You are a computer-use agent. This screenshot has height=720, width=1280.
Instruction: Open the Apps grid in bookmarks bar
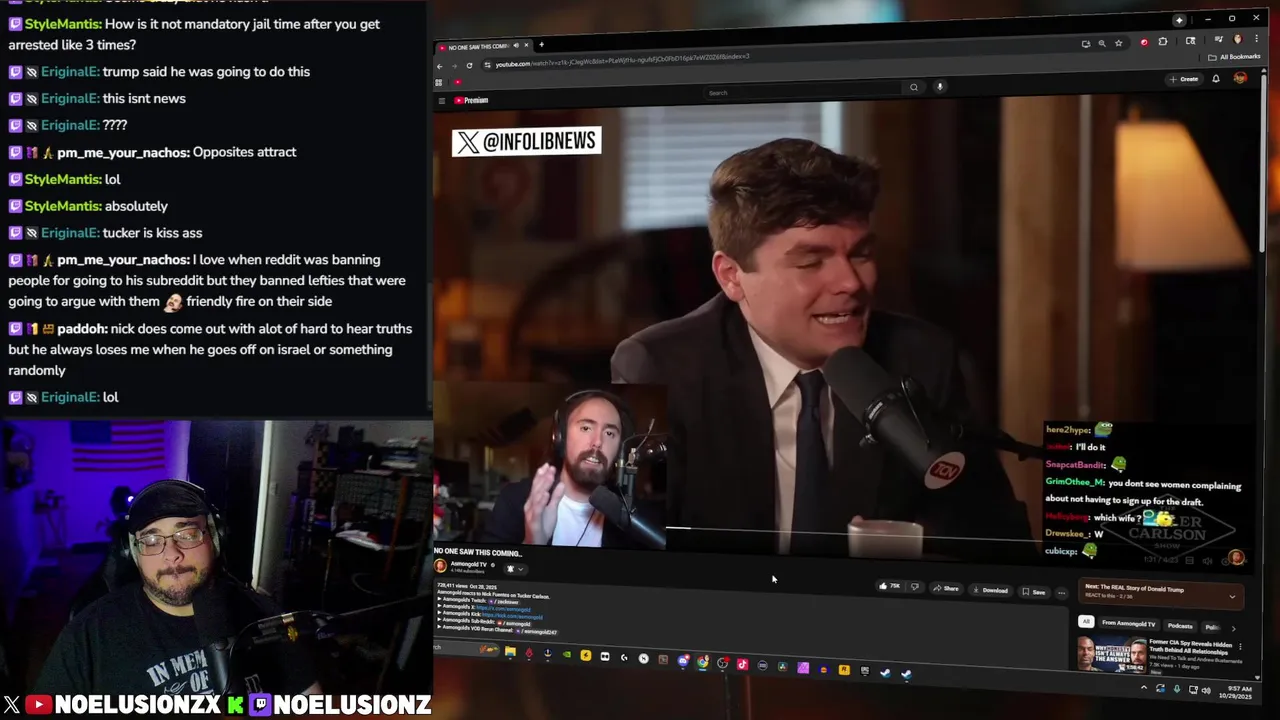[438, 82]
